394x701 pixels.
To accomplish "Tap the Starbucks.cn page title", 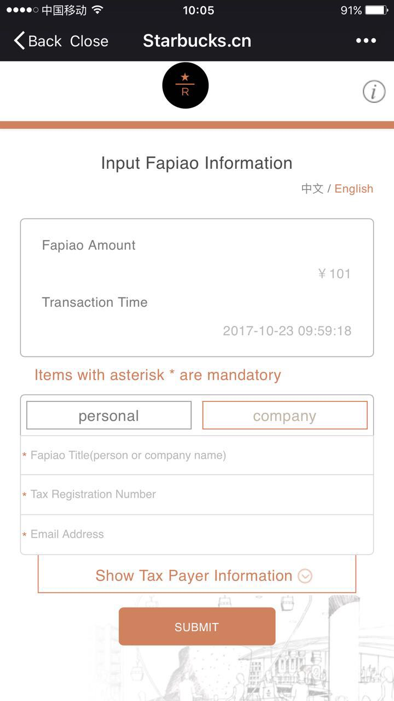I will point(197,41).
